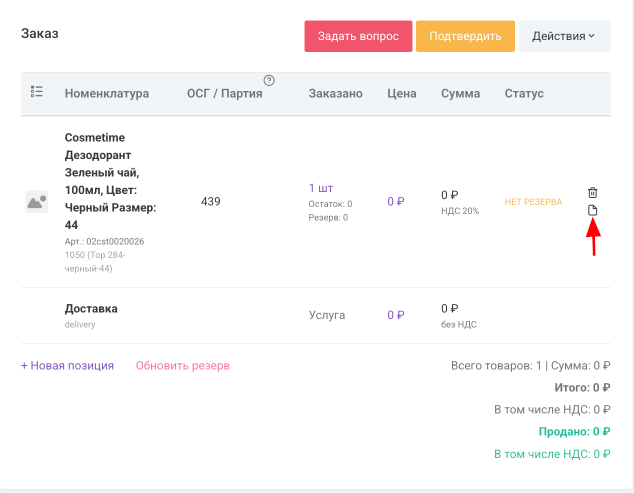Image resolution: width=634 pixels, height=493 pixels.
Task: Click the Статус column header
Action: tap(524, 93)
